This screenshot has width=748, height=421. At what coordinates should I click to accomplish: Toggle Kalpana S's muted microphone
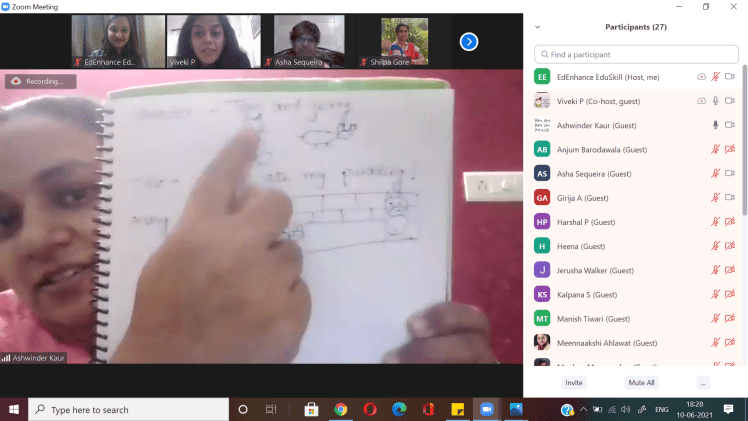pos(715,294)
